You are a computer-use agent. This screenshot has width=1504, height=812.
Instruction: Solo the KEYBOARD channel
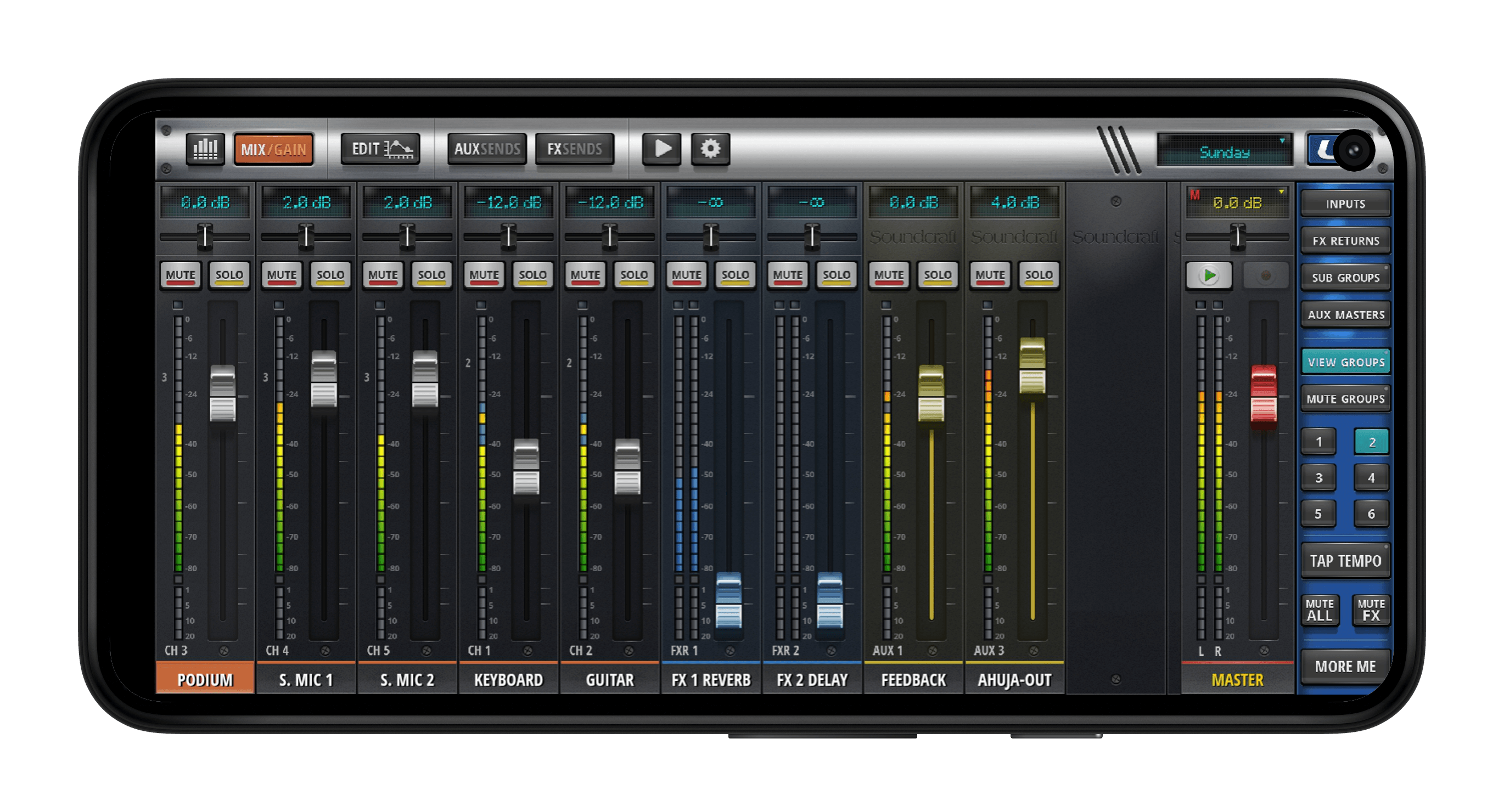(532, 275)
